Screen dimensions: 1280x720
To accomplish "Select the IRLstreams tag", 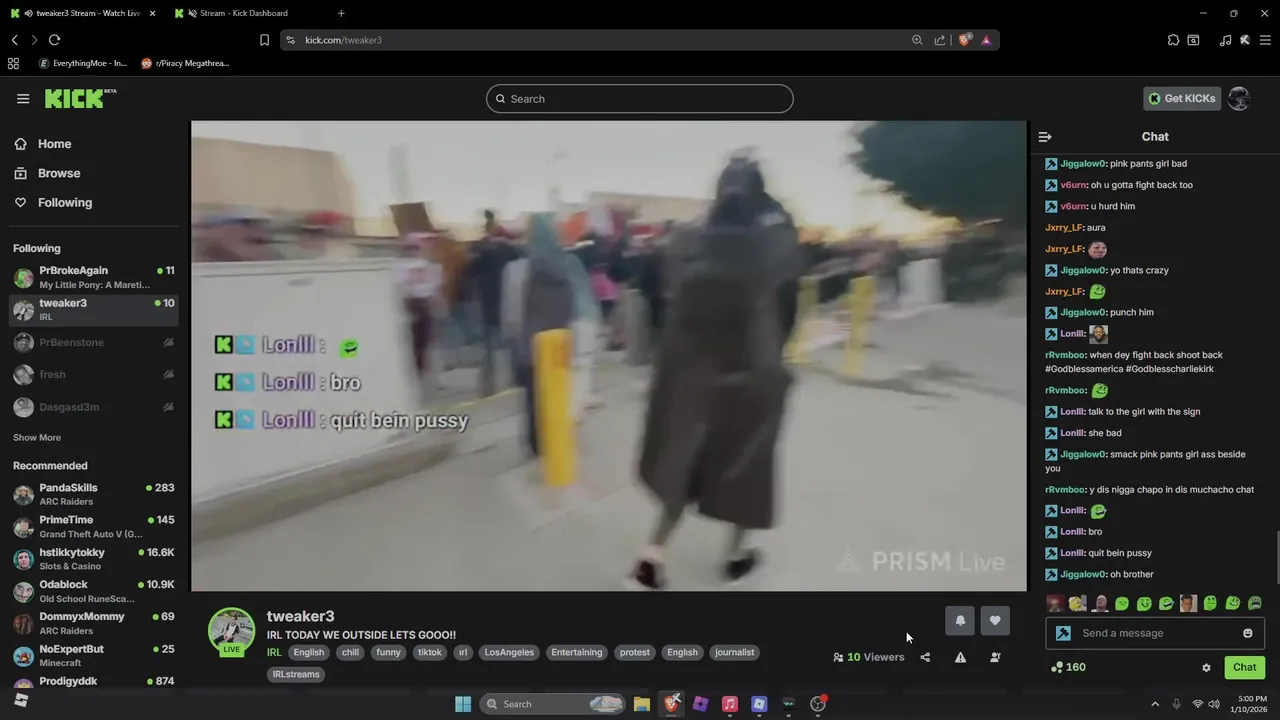I will [x=296, y=674].
